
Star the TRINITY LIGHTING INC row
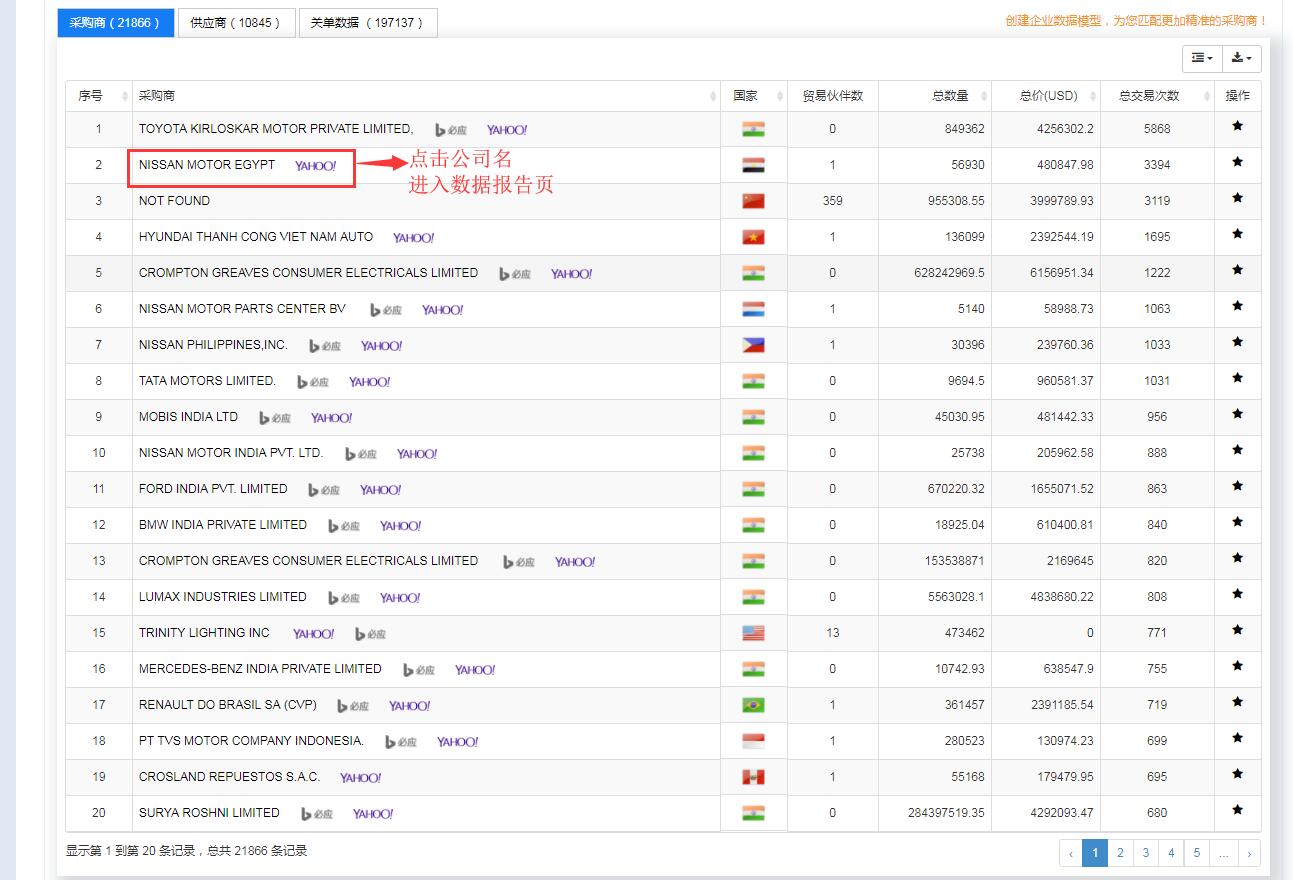[x=1237, y=630]
